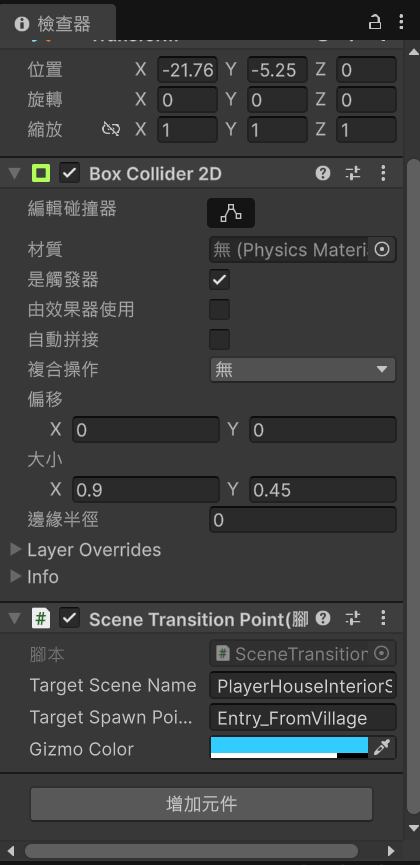Open the Gizmo Color cyan swatch
This screenshot has height=865, width=420.
[x=289, y=747]
